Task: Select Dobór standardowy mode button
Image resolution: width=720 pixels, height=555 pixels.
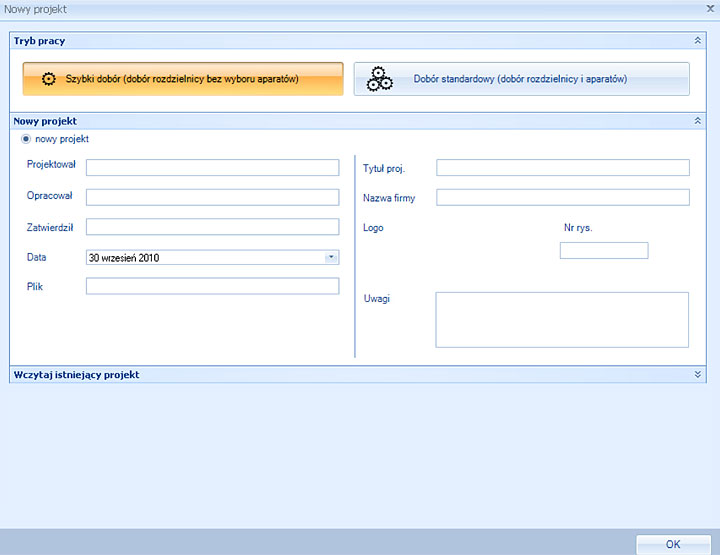Action: [521, 79]
